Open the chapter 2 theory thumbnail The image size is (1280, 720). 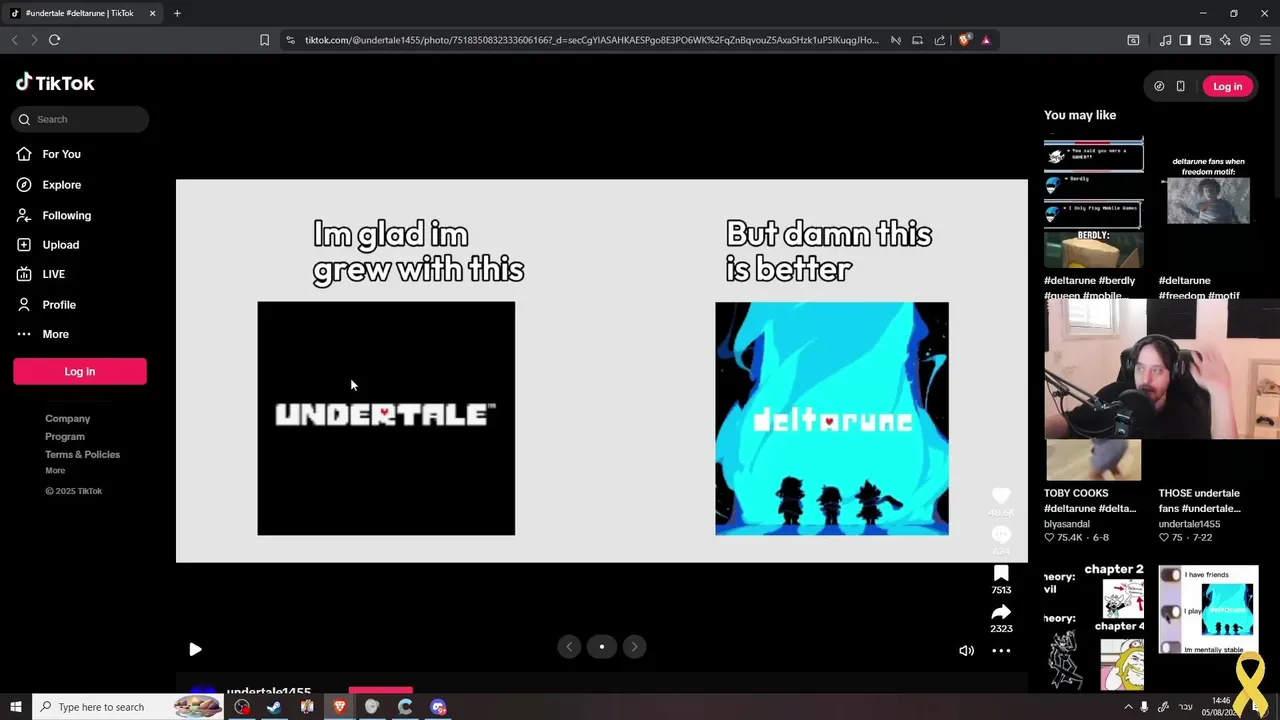1093,628
